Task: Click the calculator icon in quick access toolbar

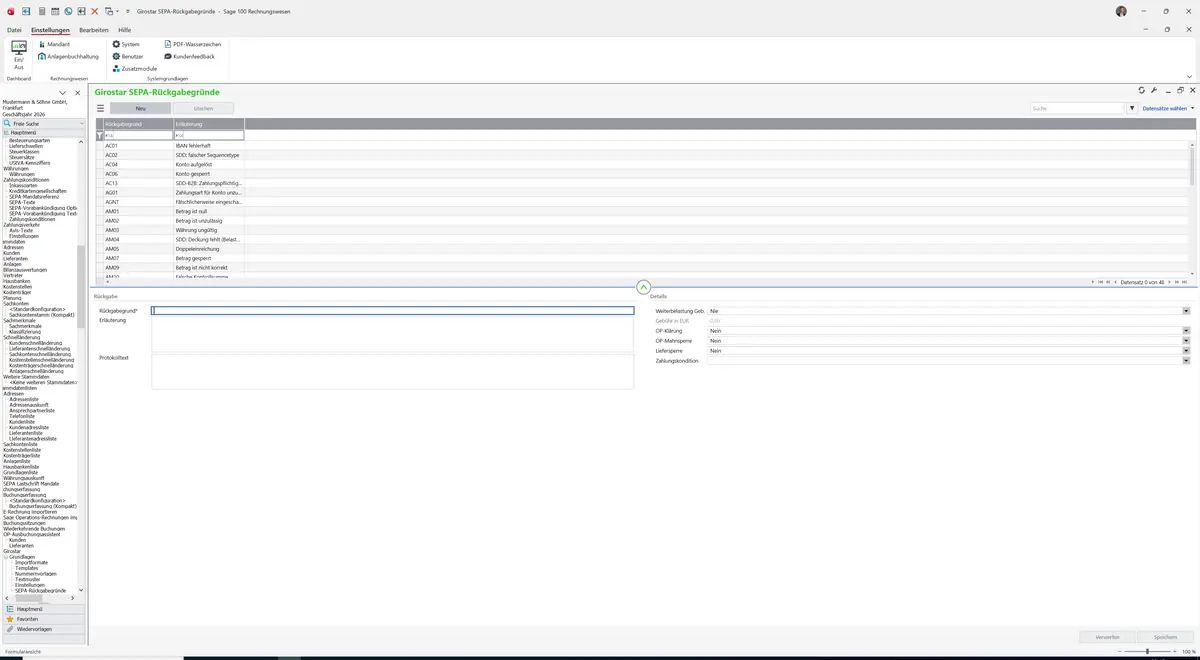Action: click(x=41, y=11)
